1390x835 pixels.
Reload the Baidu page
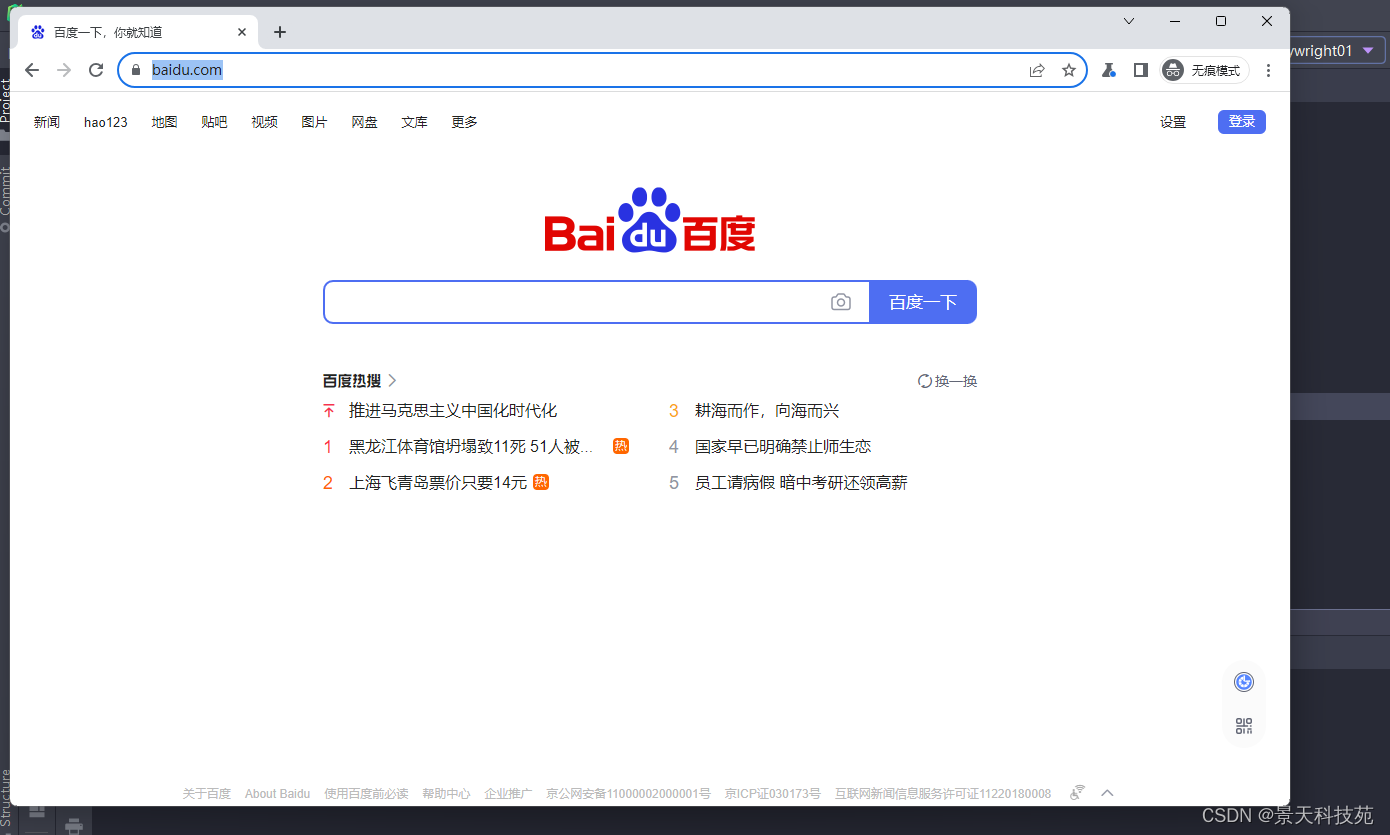[x=96, y=70]
